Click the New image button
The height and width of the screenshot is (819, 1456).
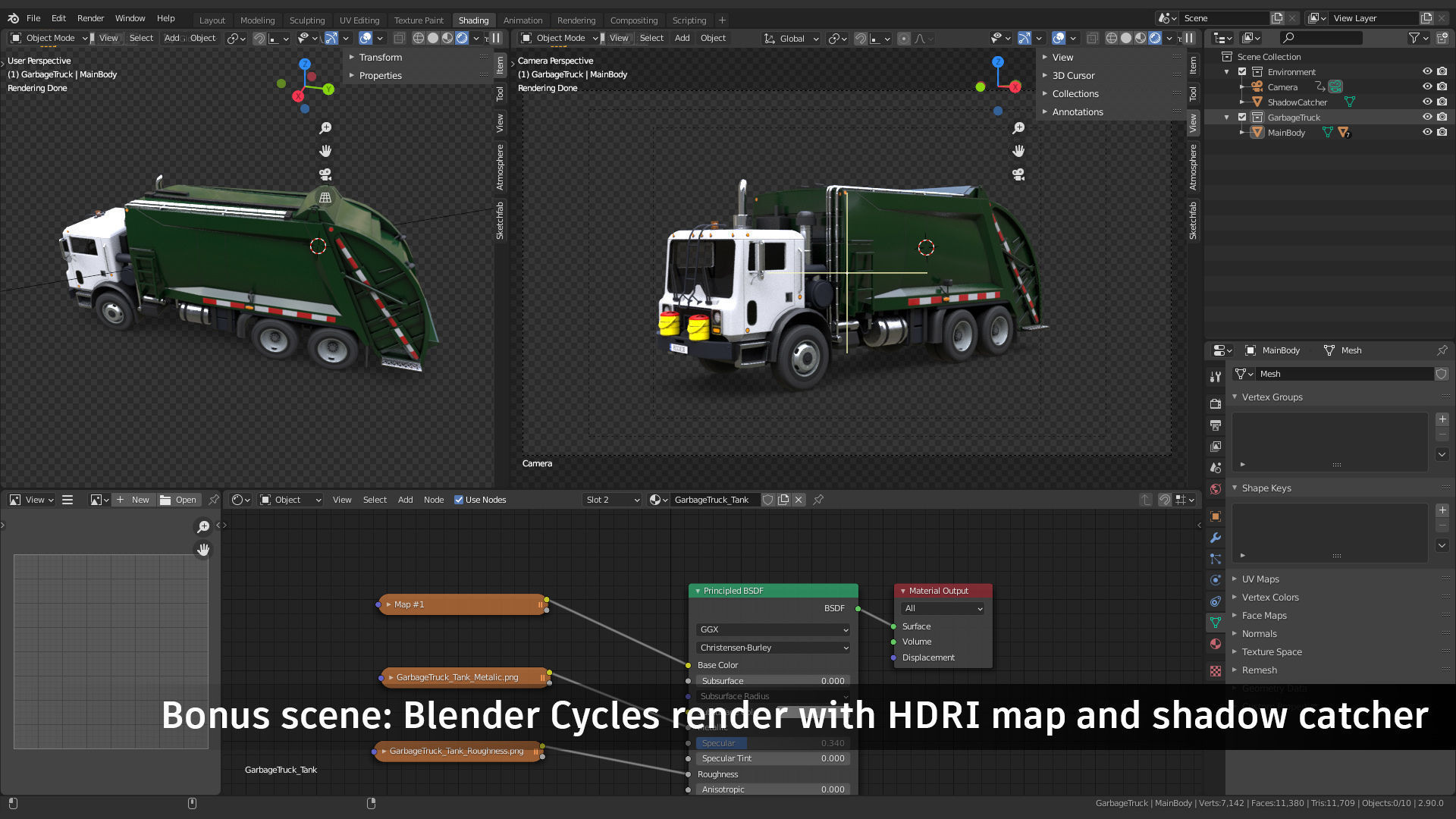[133, 500]
